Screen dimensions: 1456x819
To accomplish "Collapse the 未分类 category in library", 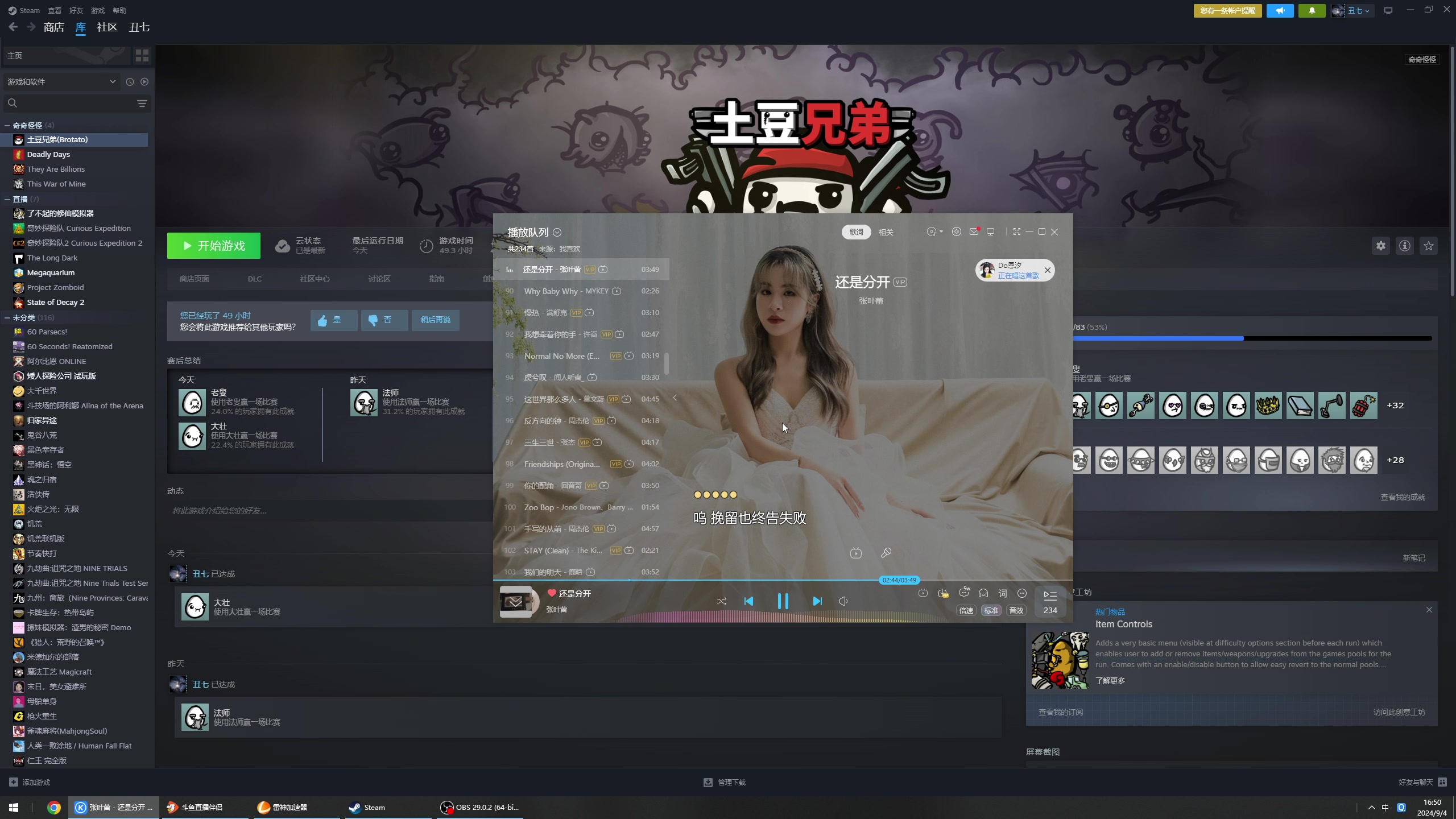I will coord(7,317).
